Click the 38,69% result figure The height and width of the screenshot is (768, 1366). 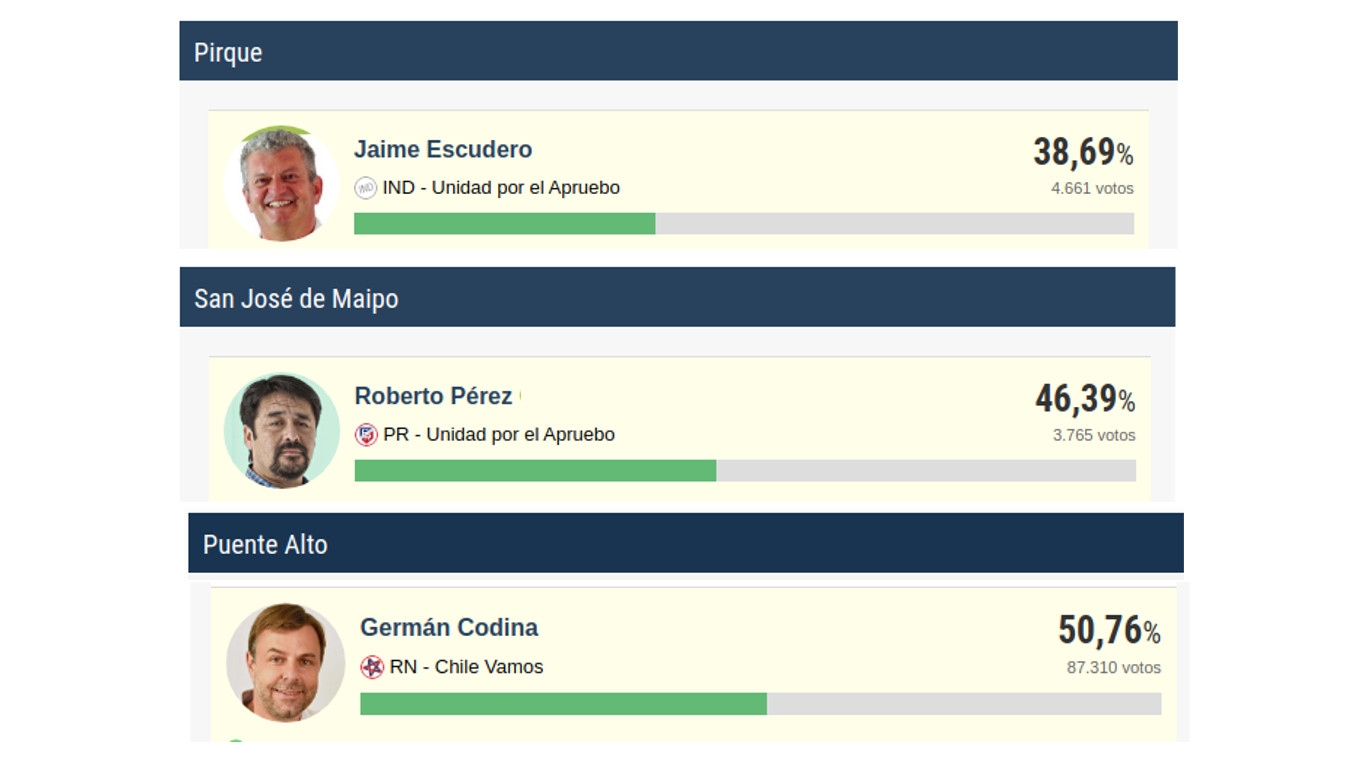tap(1083, 153)
